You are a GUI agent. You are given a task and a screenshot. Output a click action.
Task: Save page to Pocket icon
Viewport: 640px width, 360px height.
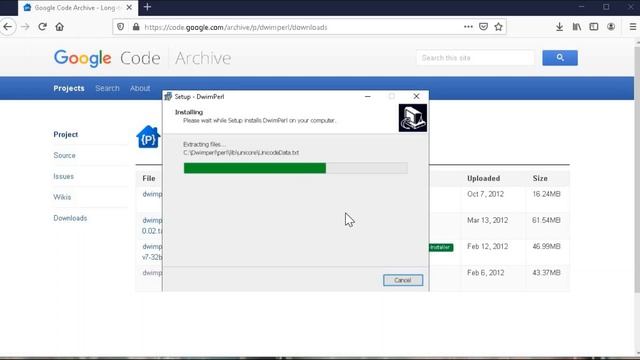483,27
